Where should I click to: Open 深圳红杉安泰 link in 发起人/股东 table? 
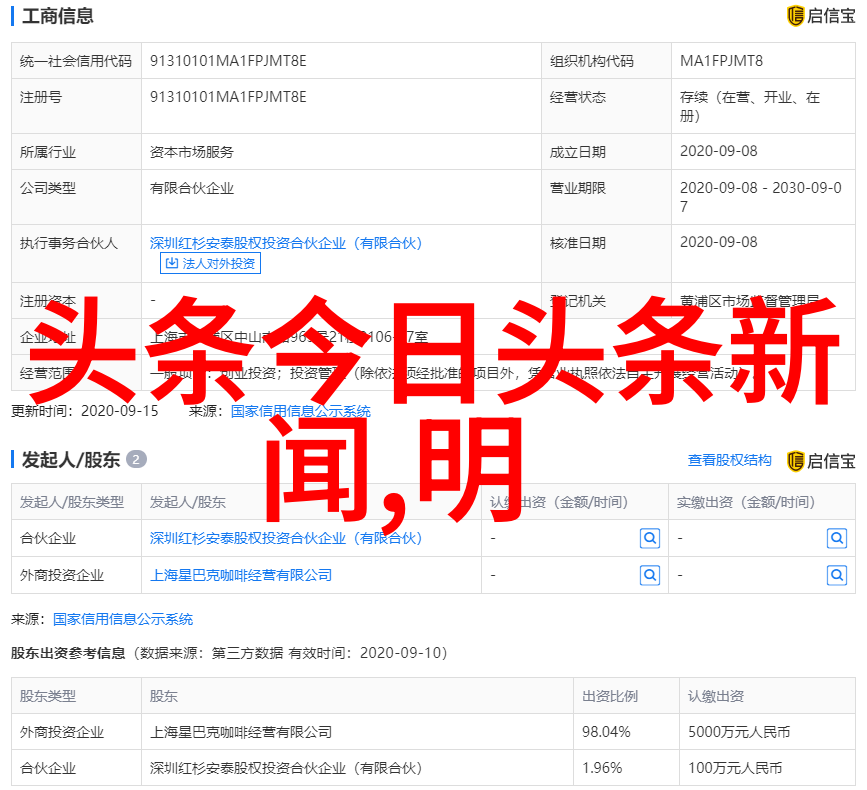pyautogui.click(x=286, y=538)
